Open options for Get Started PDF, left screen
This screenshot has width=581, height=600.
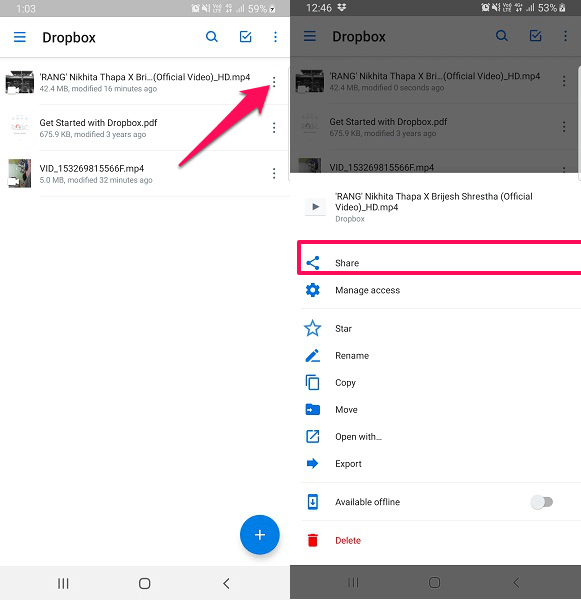[x=274, y=127]
